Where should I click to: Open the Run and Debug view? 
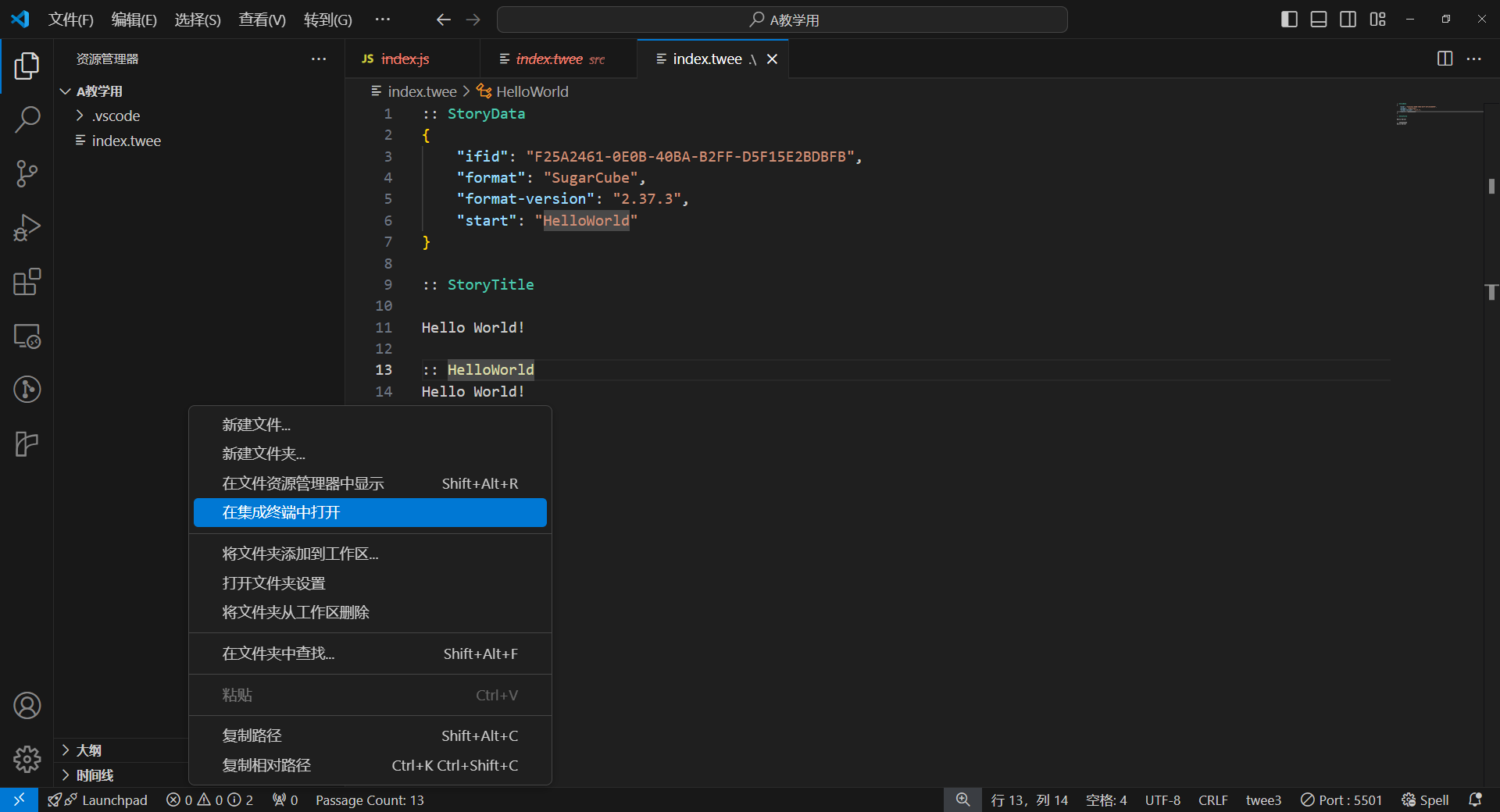27,227
